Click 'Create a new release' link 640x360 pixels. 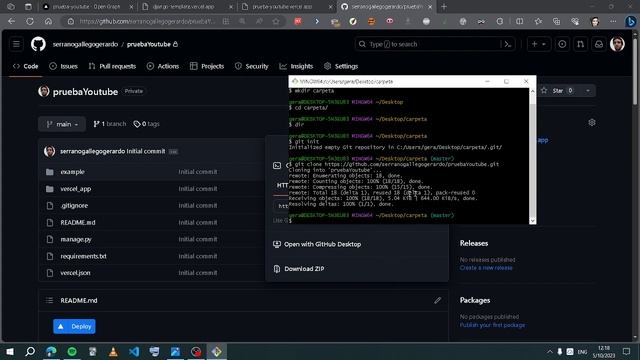click(486, 268)
